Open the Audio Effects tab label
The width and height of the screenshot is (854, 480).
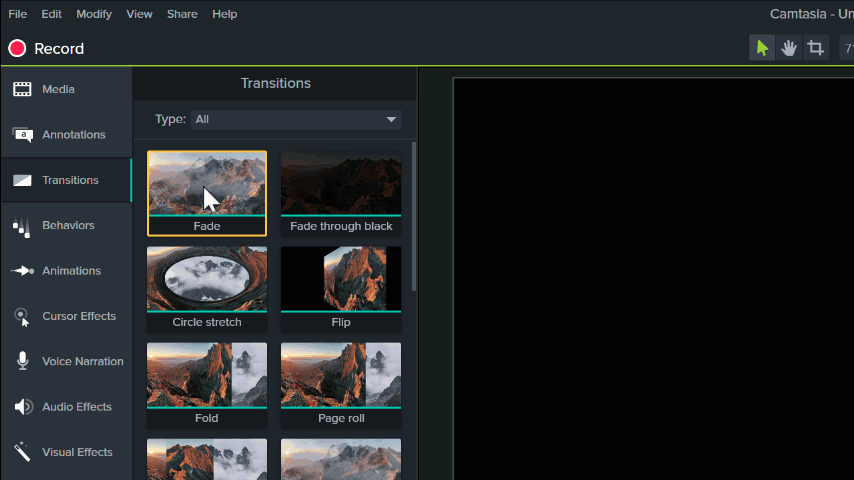[x=77, y=407]
